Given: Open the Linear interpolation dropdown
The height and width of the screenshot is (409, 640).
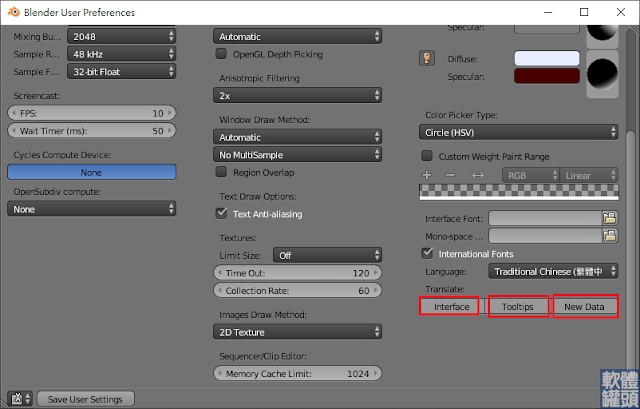Looking at the screenshot, I should pyautogui.click(x=589, y=175).
